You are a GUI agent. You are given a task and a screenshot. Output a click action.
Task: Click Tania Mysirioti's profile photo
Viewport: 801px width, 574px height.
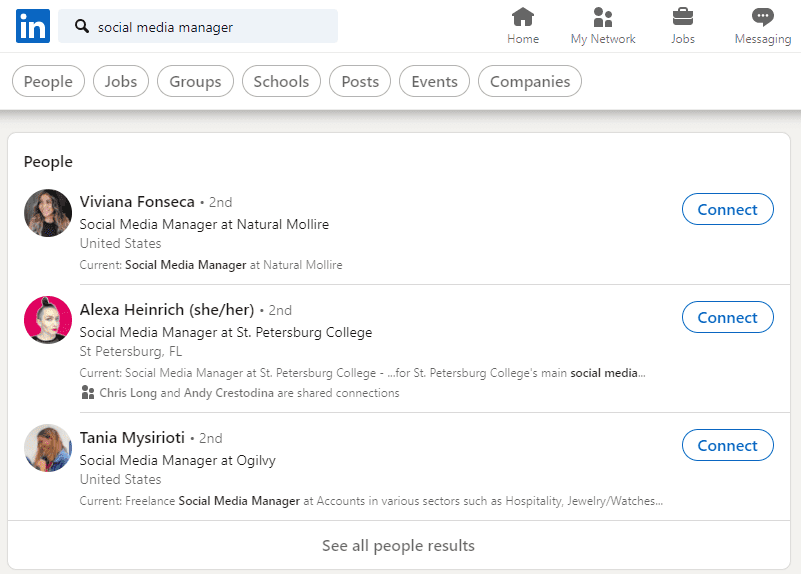48,448
